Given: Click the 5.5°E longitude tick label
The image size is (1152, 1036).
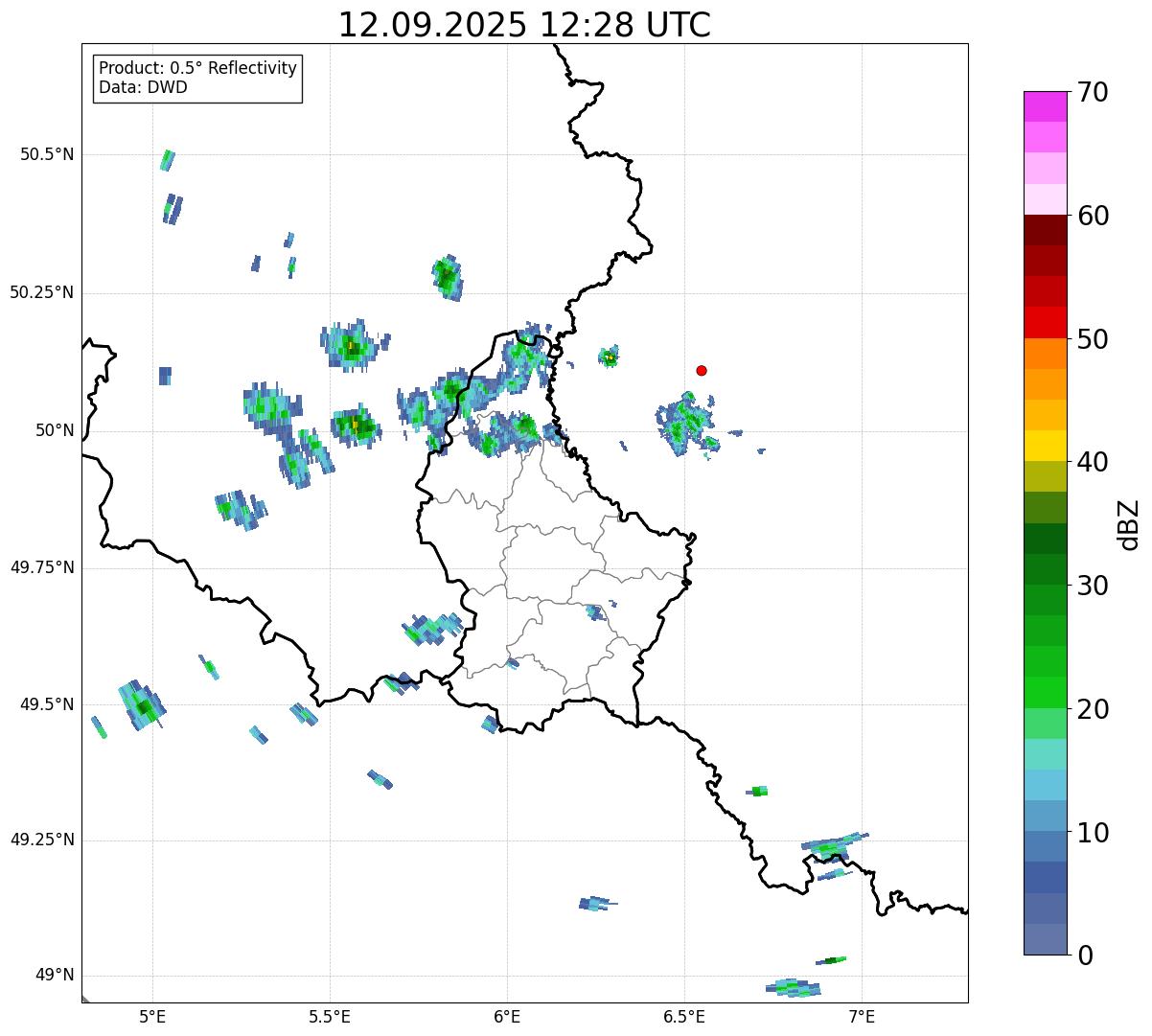Looking at the screenshot, I should 330,1016.
